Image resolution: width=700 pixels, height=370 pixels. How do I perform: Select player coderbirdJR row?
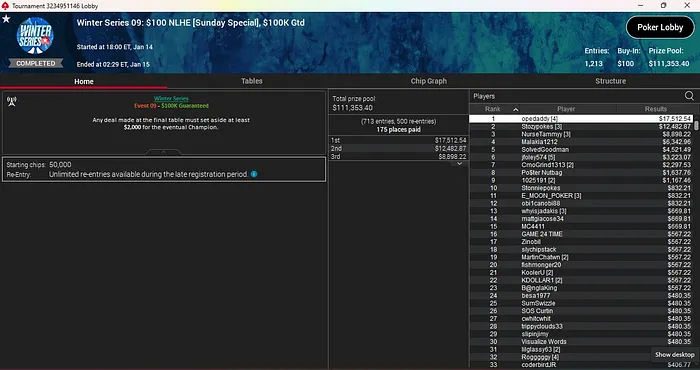click(581, 365)
